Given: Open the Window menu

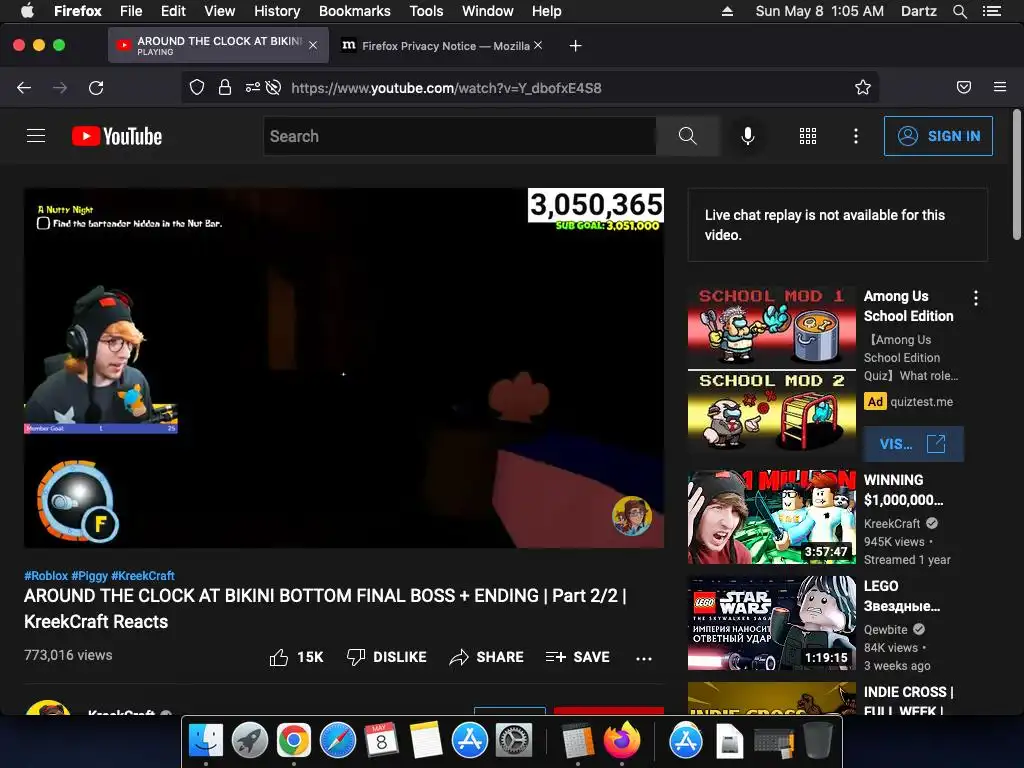Looking at the screenshot, I should coord(488,11).
